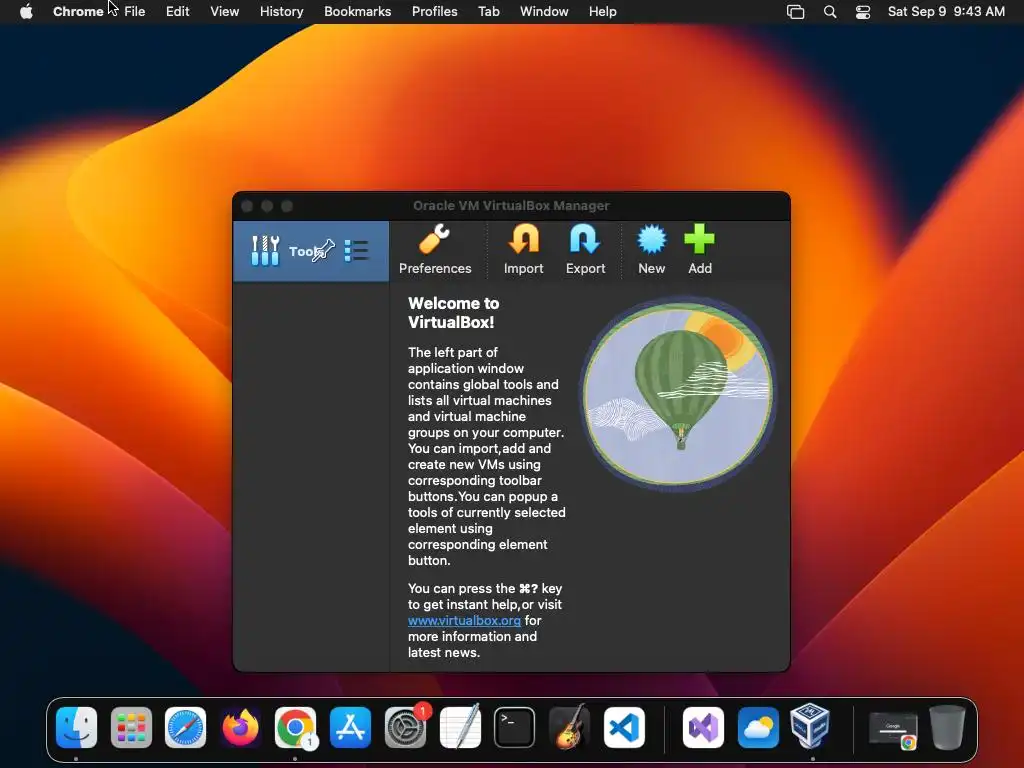Screen dimensions: 1024x768
Task: Open the File menu
Action: [x=135, y=11]
